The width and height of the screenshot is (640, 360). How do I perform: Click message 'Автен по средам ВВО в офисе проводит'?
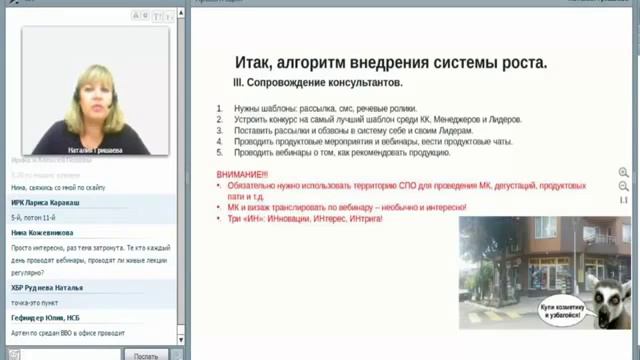pyautogui.click(x=68, y=333)
